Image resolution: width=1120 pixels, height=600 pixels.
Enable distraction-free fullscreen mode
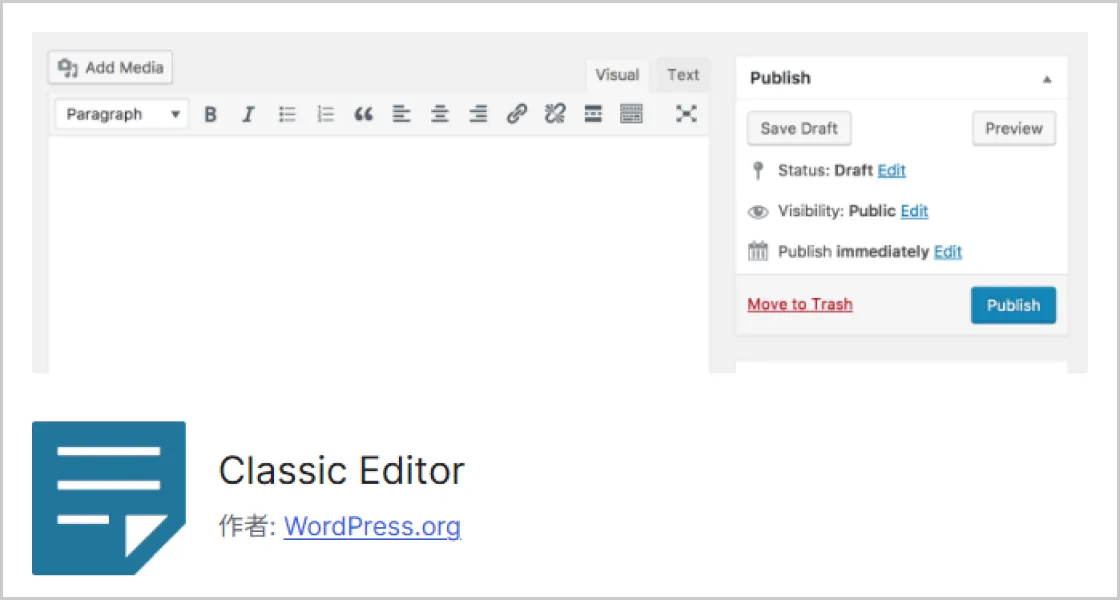[686, 114]
